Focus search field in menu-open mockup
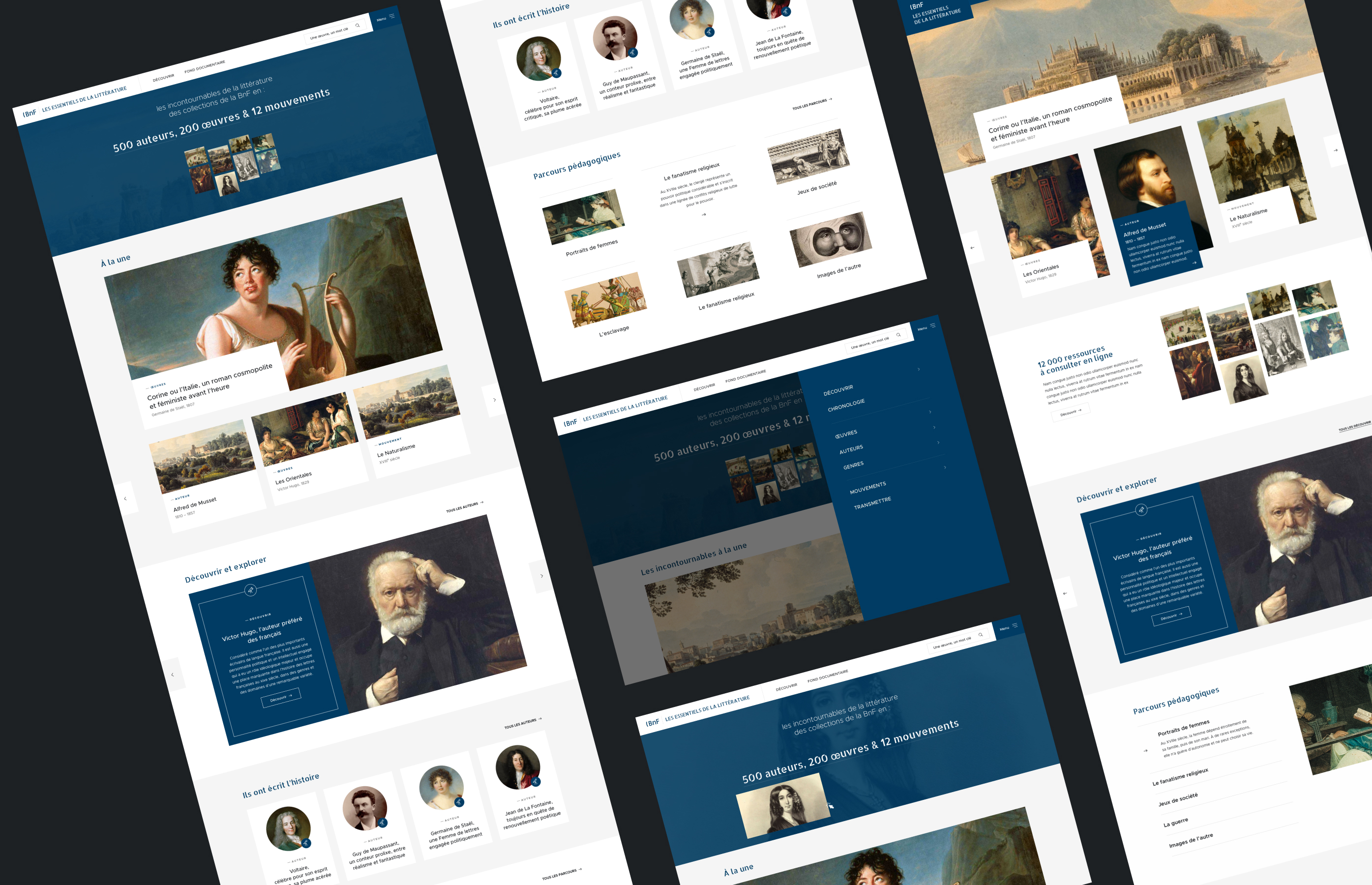This screenshot has width=1372, height=885. click(x=876, y=341)
